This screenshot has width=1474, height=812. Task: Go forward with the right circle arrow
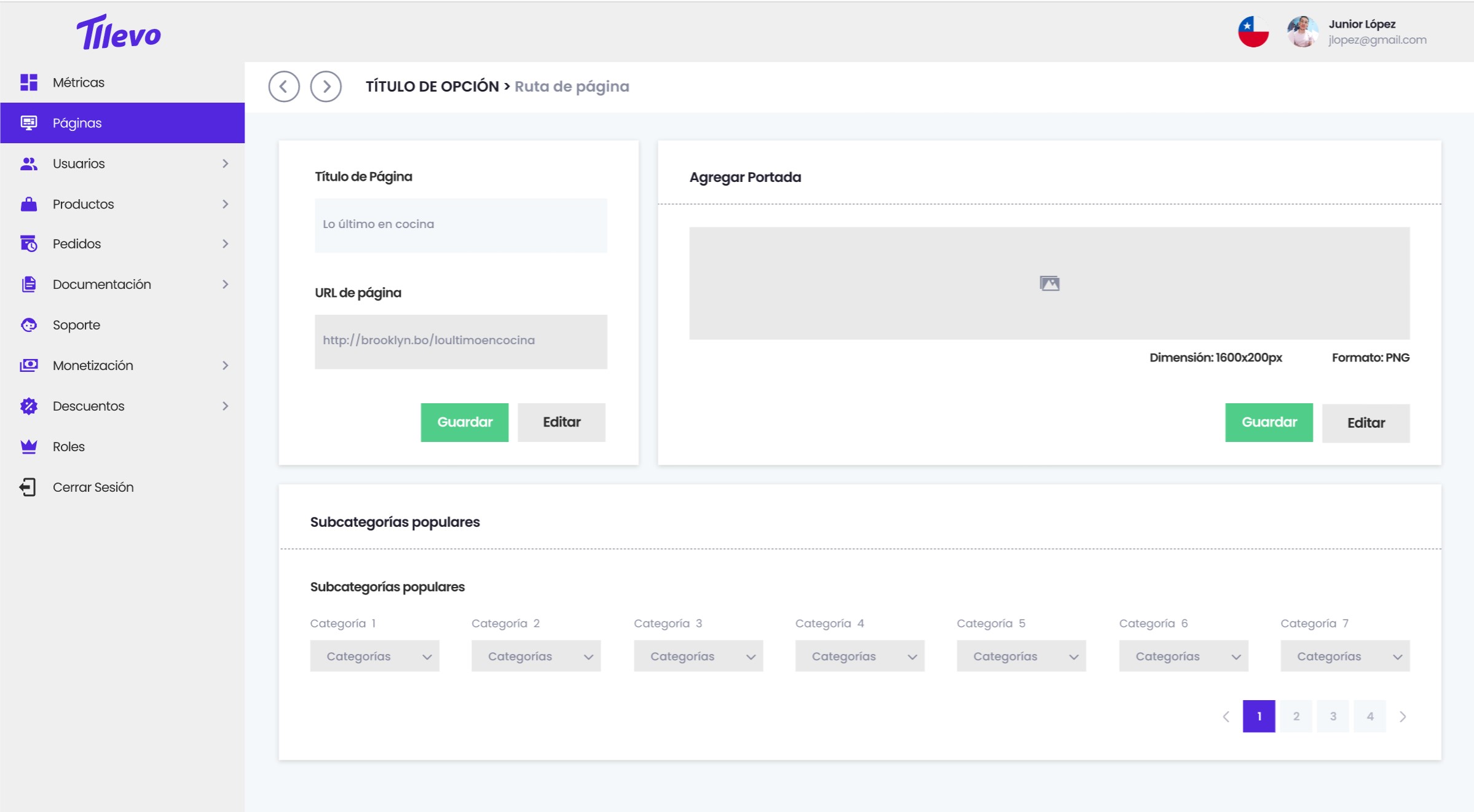click(x=326, y=87)
